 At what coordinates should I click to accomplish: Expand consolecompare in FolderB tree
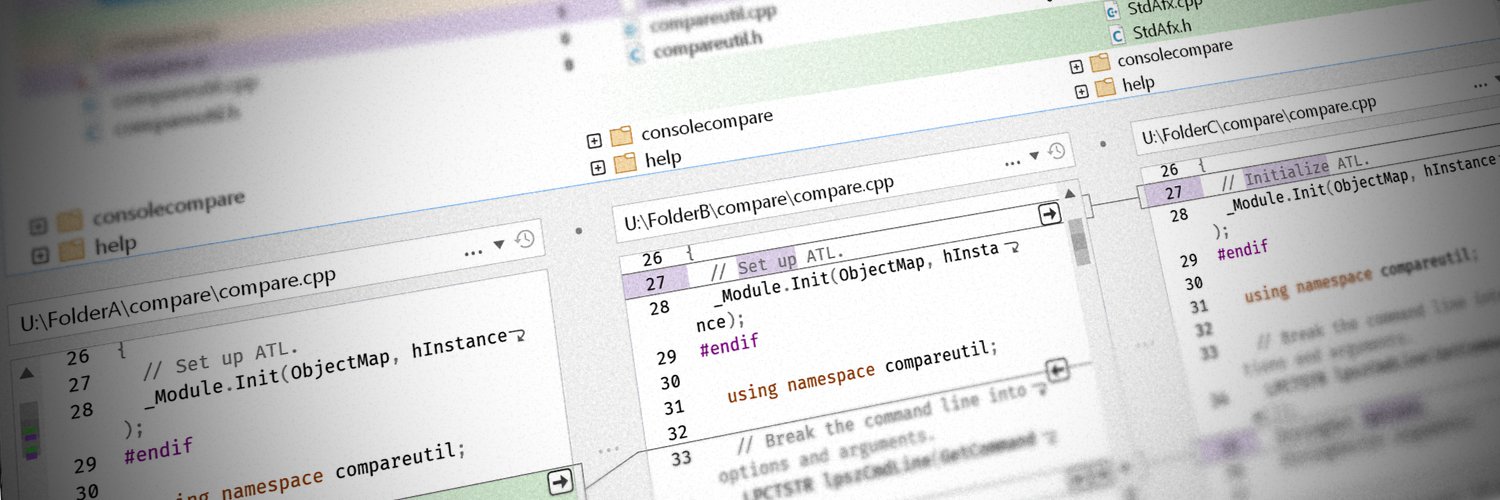click(x=594, y=140)
